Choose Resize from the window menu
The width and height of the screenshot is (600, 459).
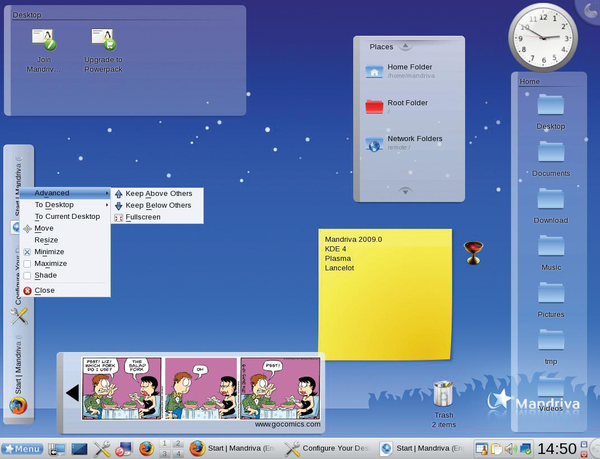coord(65,240)
